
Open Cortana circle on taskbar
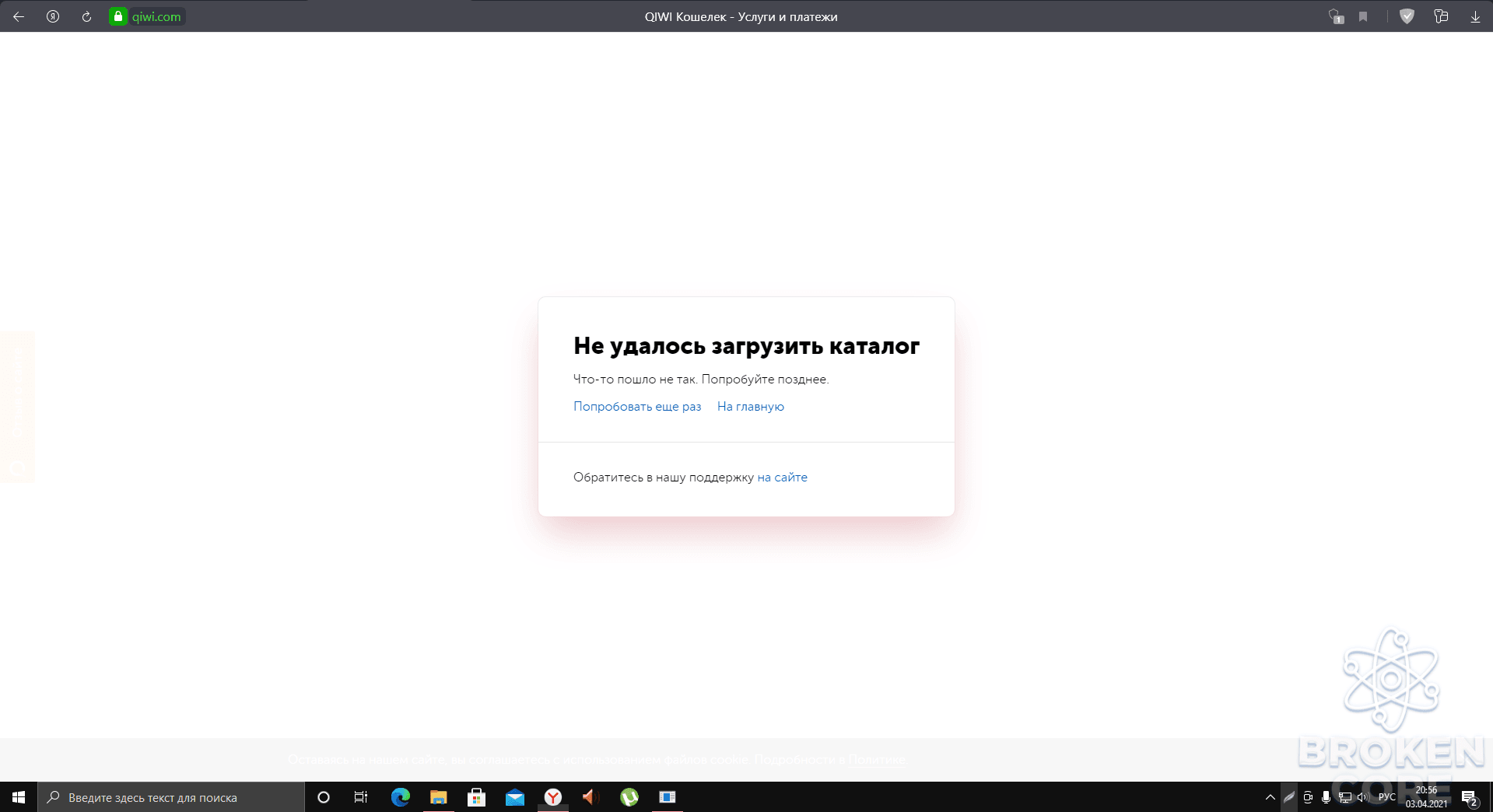324,797
